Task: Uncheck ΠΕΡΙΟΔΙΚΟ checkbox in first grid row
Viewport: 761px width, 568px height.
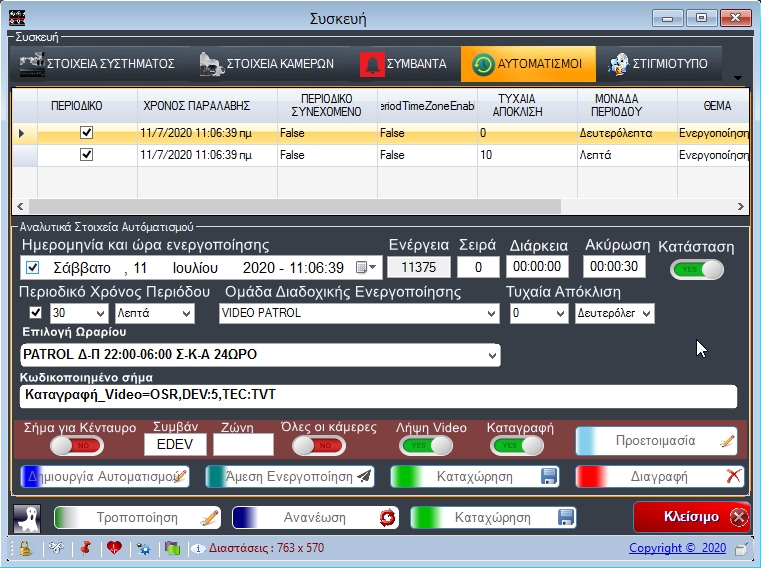Action: 86,132
